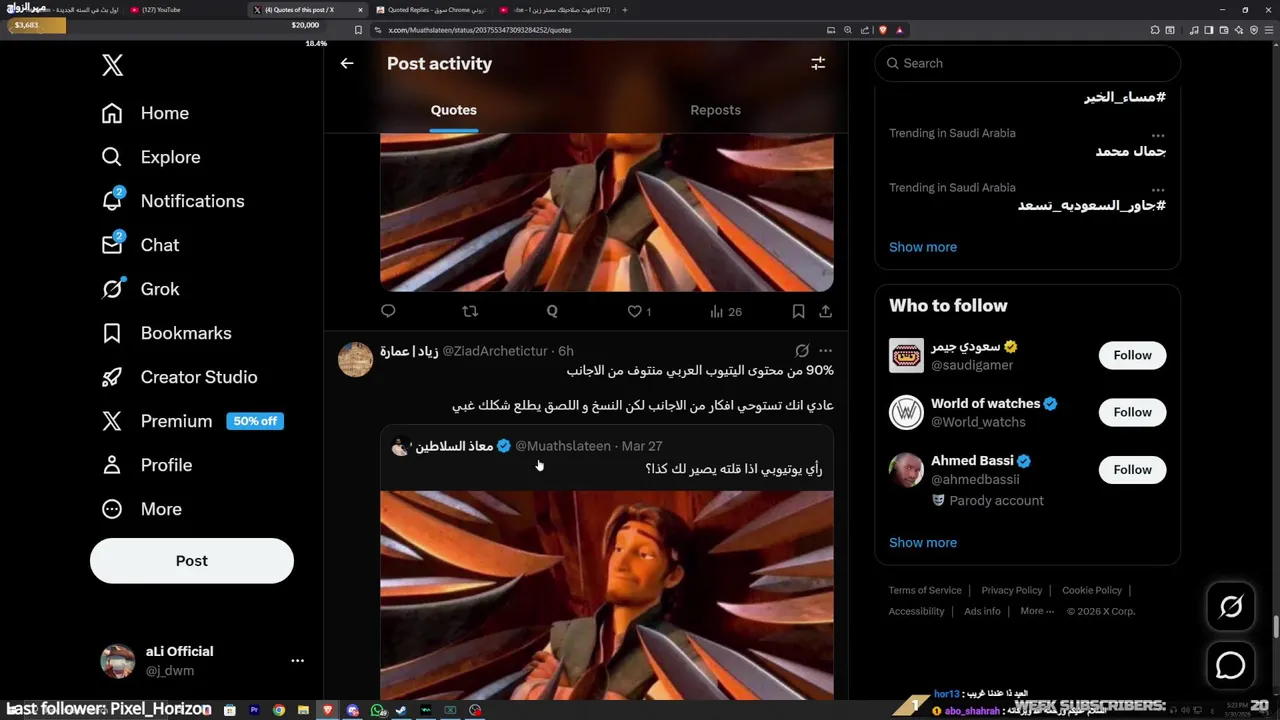Click the Grok icon on ZiadArchetictur's post
This screenshot has width=1280, height=720.
[802, 351]
